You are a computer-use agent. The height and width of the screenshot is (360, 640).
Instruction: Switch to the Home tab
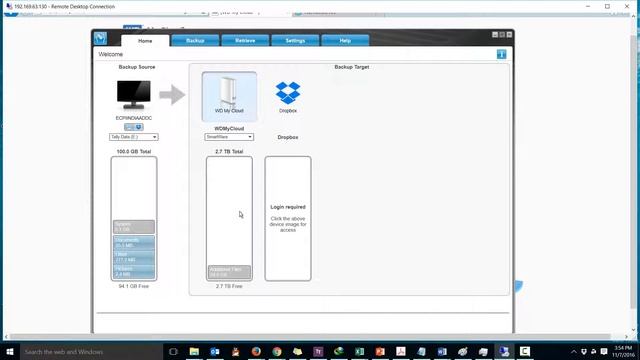tap(145, 41)
